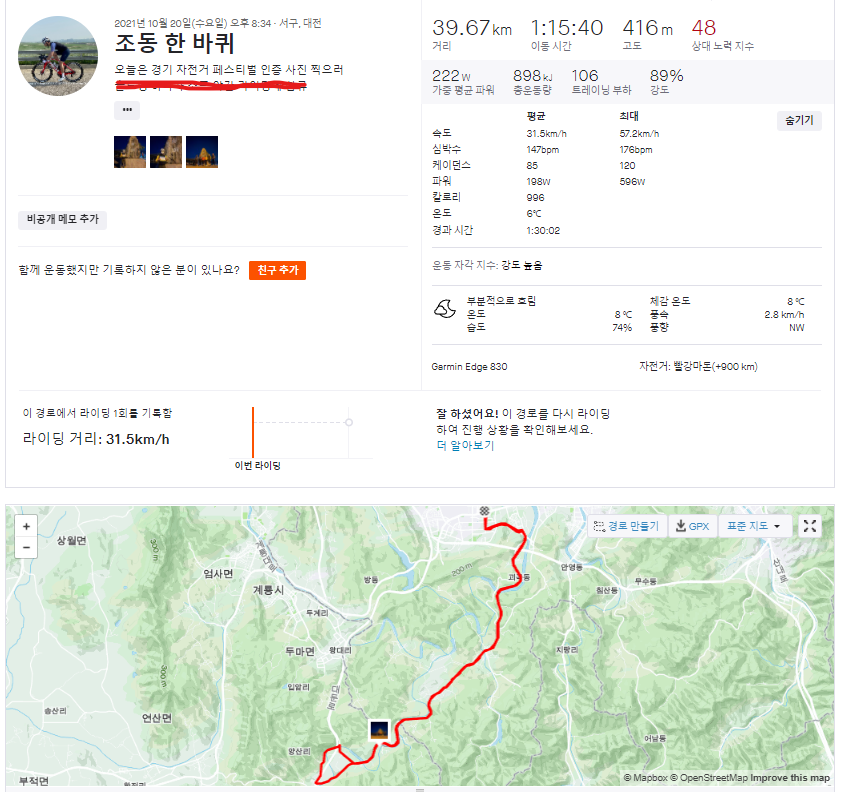Open the first activity photo thumbnail
The image size is (844, 792).
pyautogui.click(x=130, y=152)
